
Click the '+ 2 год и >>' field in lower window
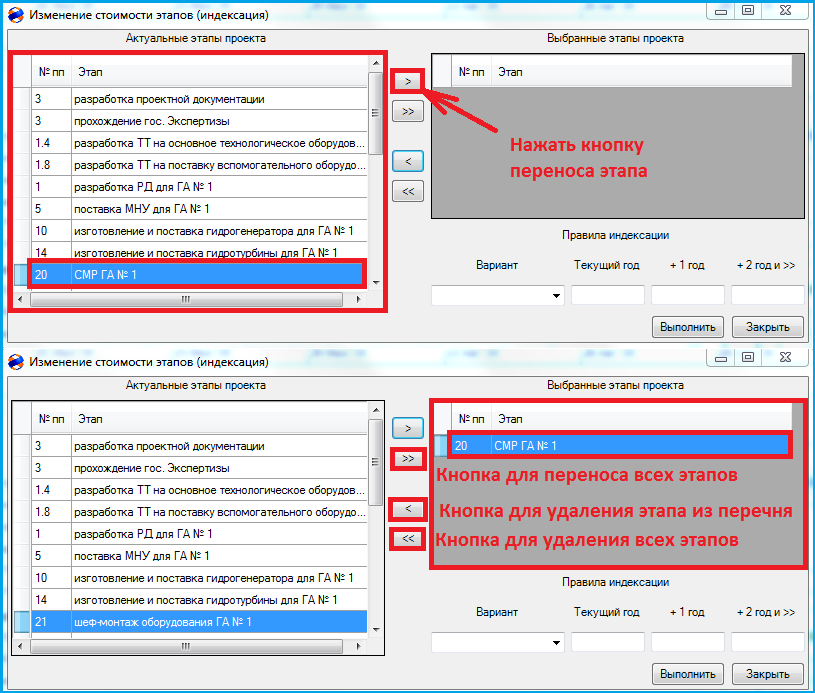(768, 642)
